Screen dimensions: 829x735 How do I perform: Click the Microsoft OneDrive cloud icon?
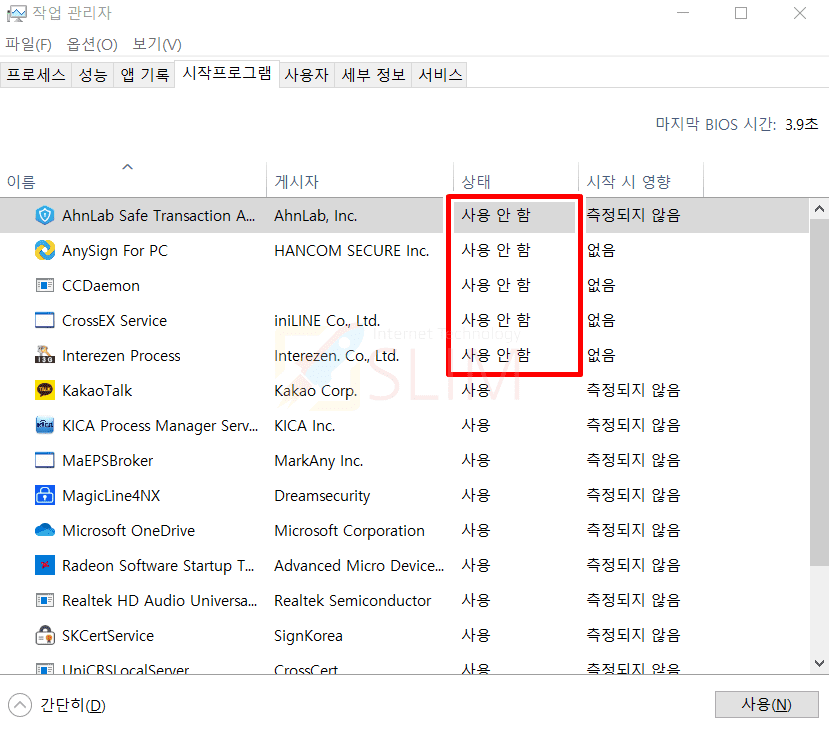(45, 530)
